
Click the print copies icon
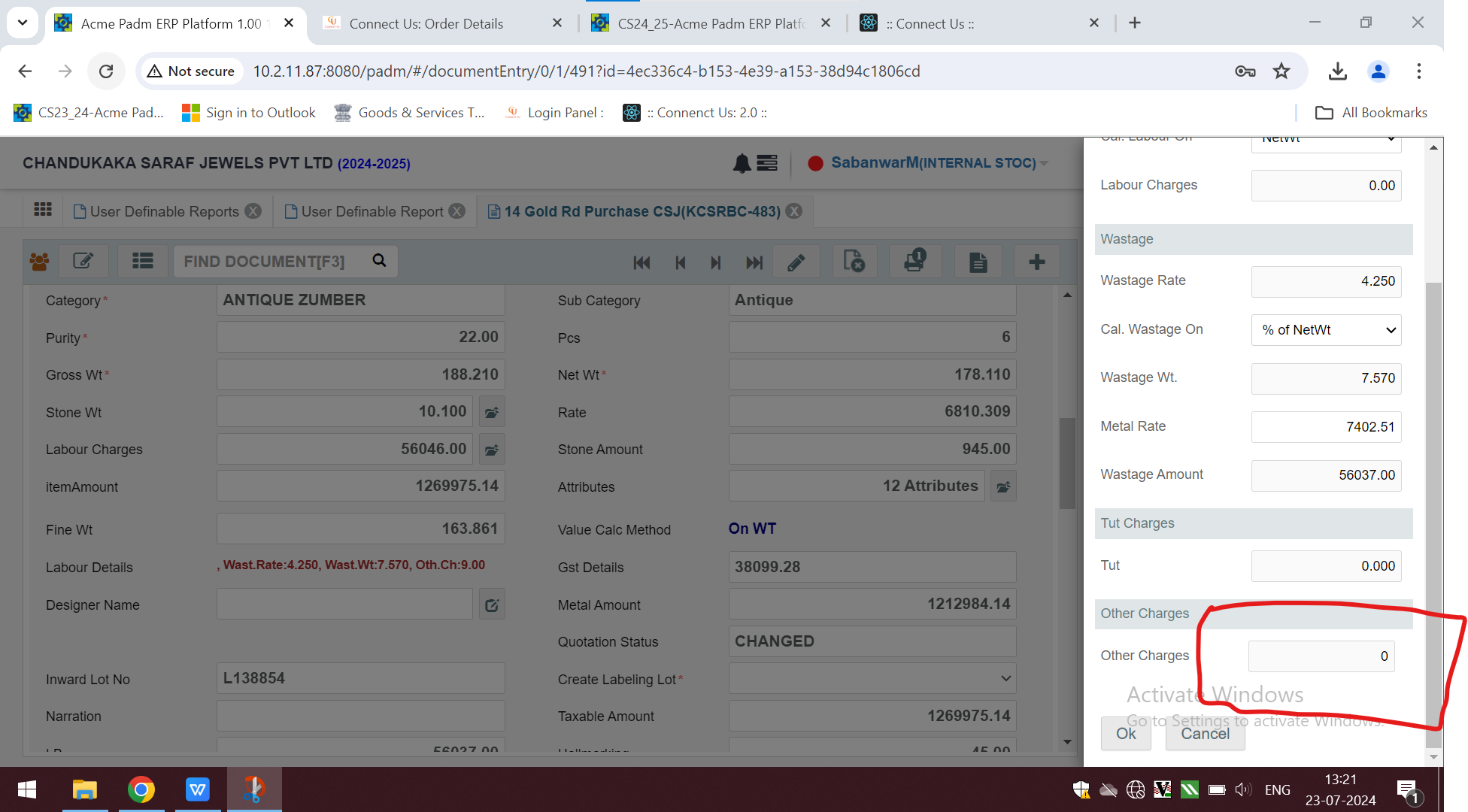915,262
